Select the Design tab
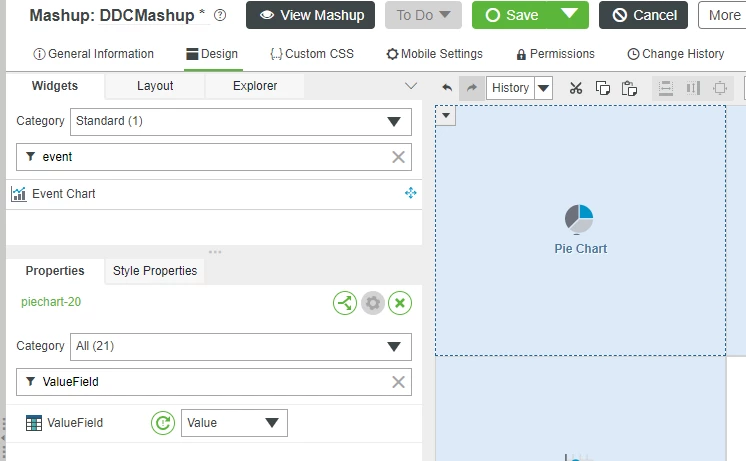Screen dimensions: 746x461 click(212, 54)
